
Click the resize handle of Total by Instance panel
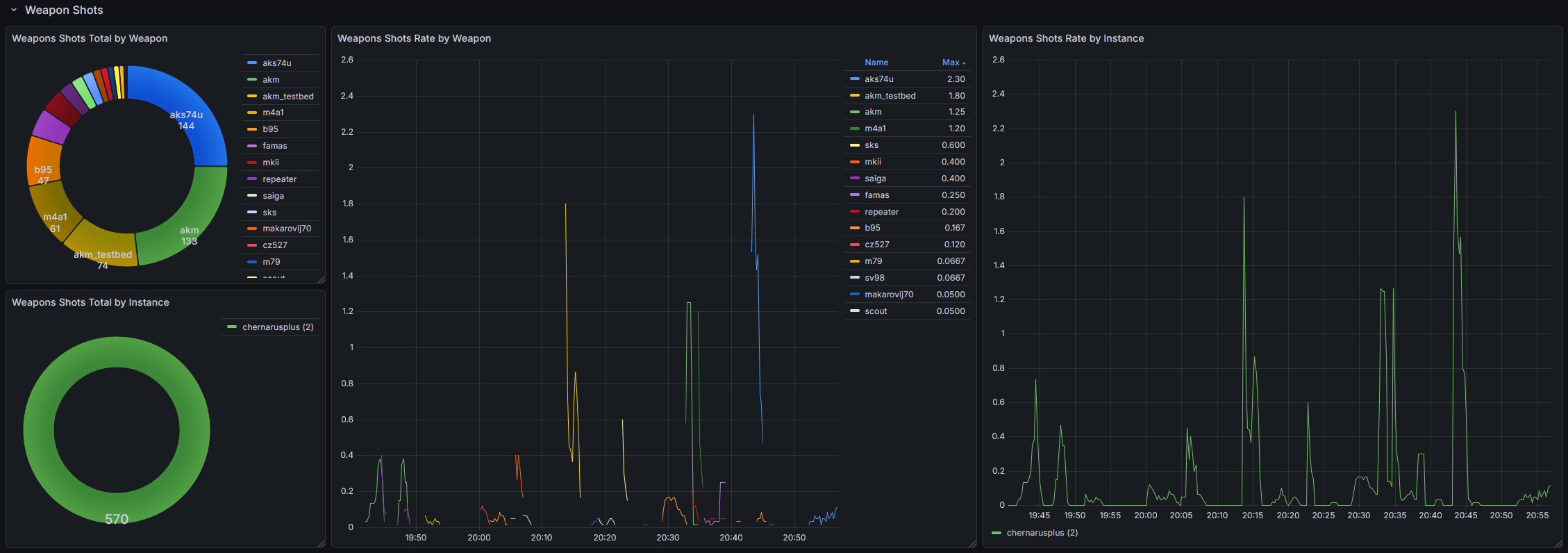click(x=321, y=543)
